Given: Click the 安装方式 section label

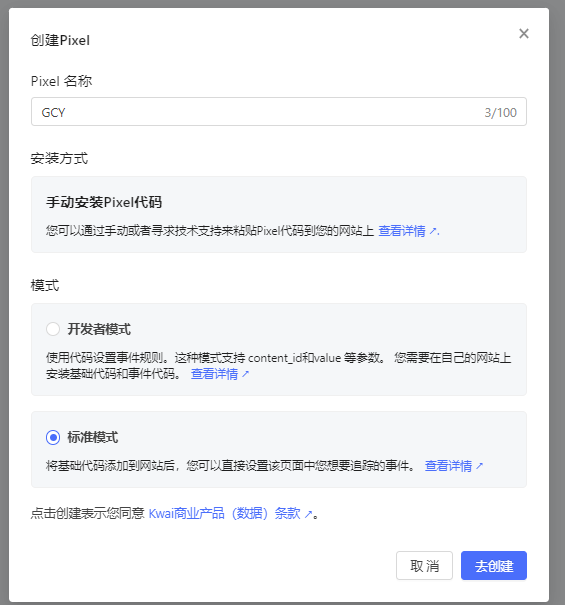Looking at the screenshot, I should (x=59, y=158).
